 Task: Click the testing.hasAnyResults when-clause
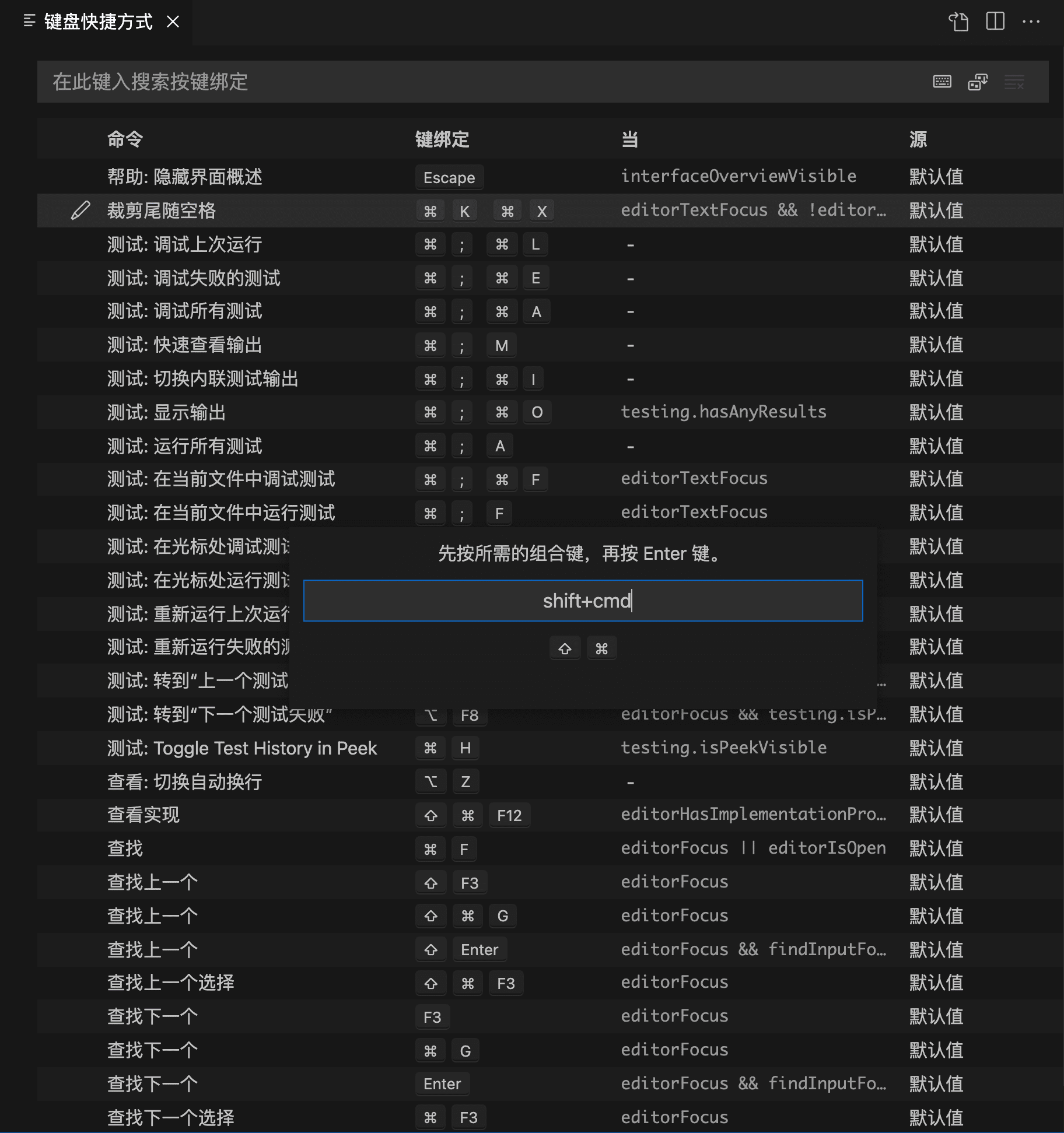723,412
